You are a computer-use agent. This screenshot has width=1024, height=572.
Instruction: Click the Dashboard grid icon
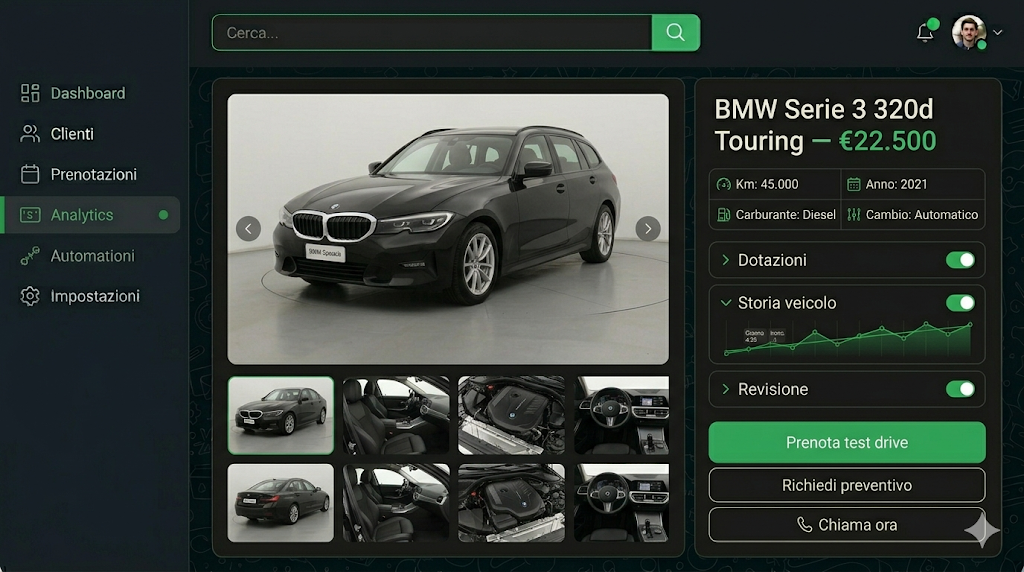30,93
